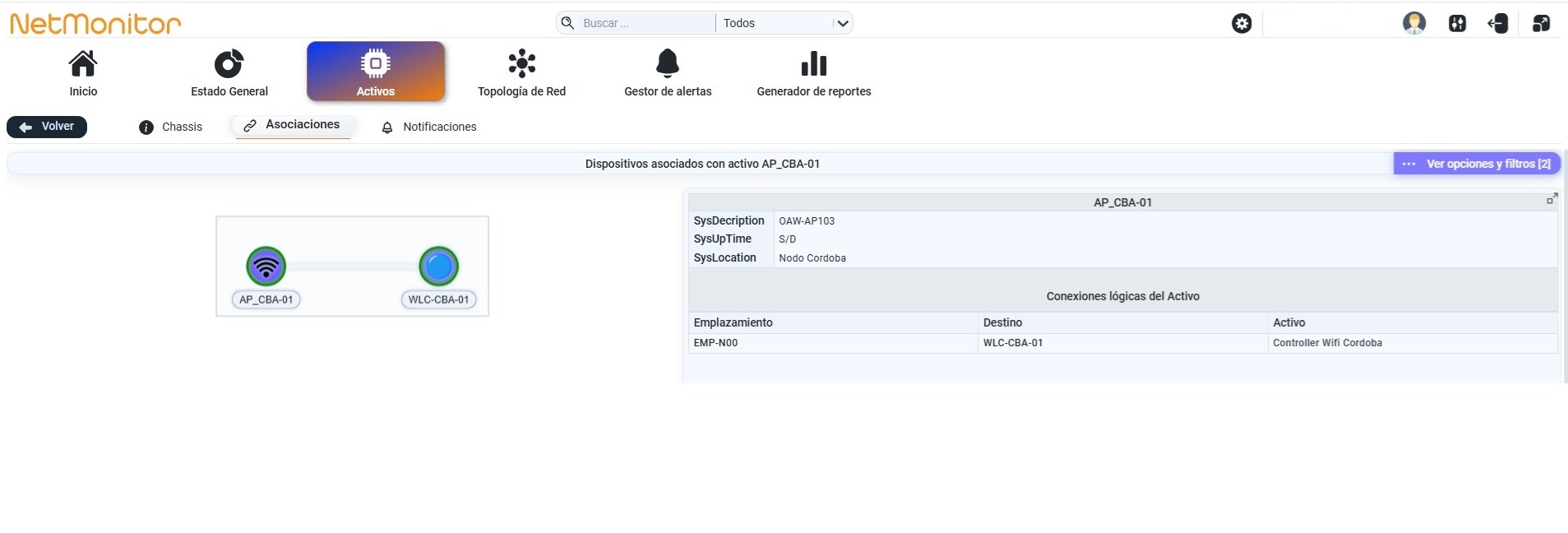Open Ver opciones y filtros button
1568x533 pixels.
pyautogui.click(x=1477, y=164)
